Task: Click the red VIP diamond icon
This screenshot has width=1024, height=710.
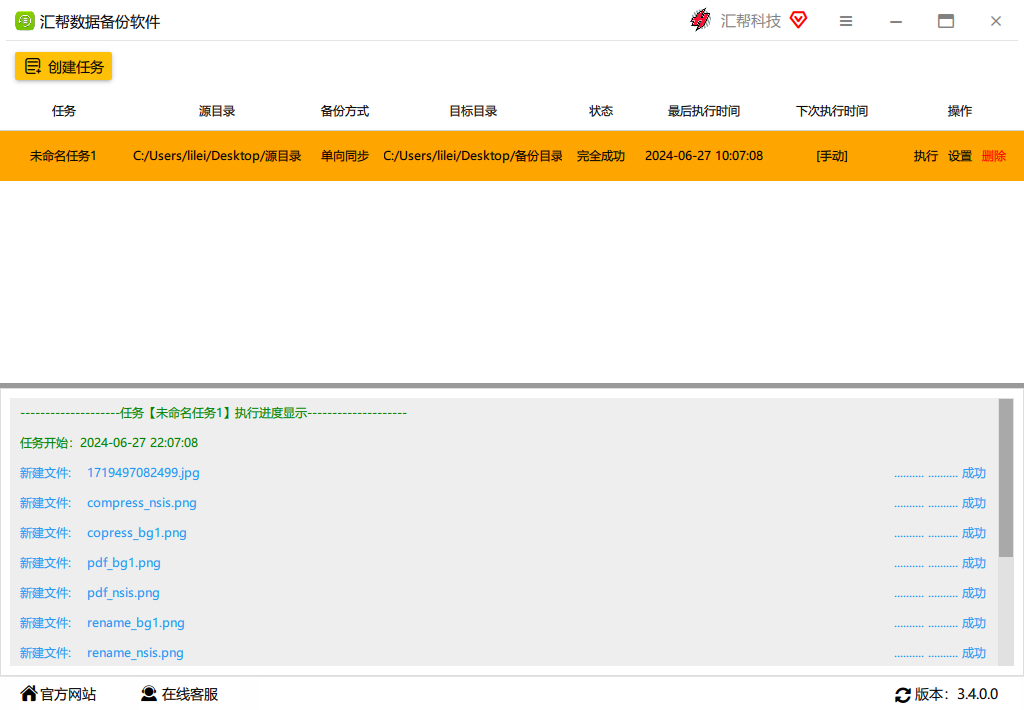Action: click(798, 20)
